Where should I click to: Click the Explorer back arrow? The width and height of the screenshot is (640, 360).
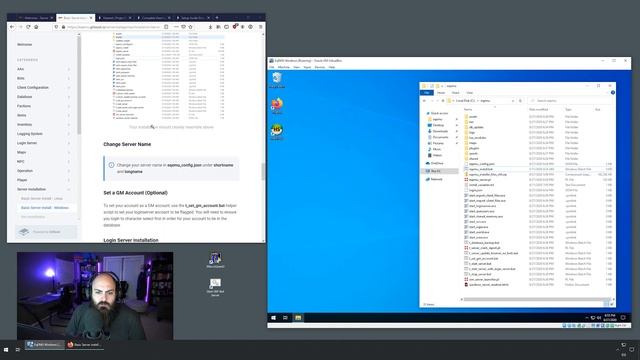(x=424, y=100)
